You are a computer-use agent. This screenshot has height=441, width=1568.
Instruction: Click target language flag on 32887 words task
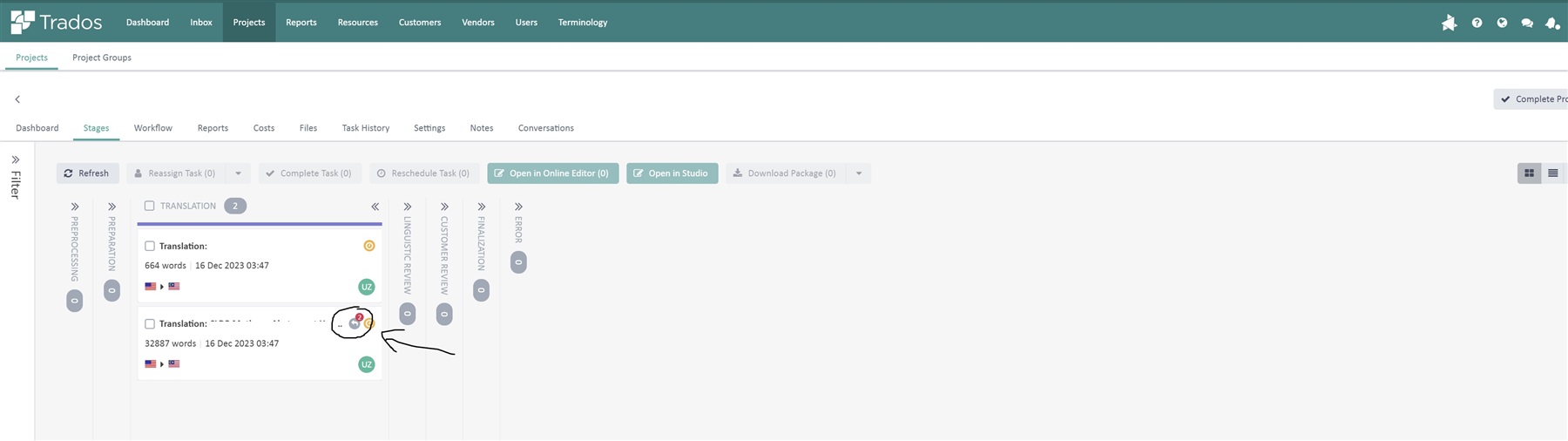pyautogui.click(x=174, y=363)
